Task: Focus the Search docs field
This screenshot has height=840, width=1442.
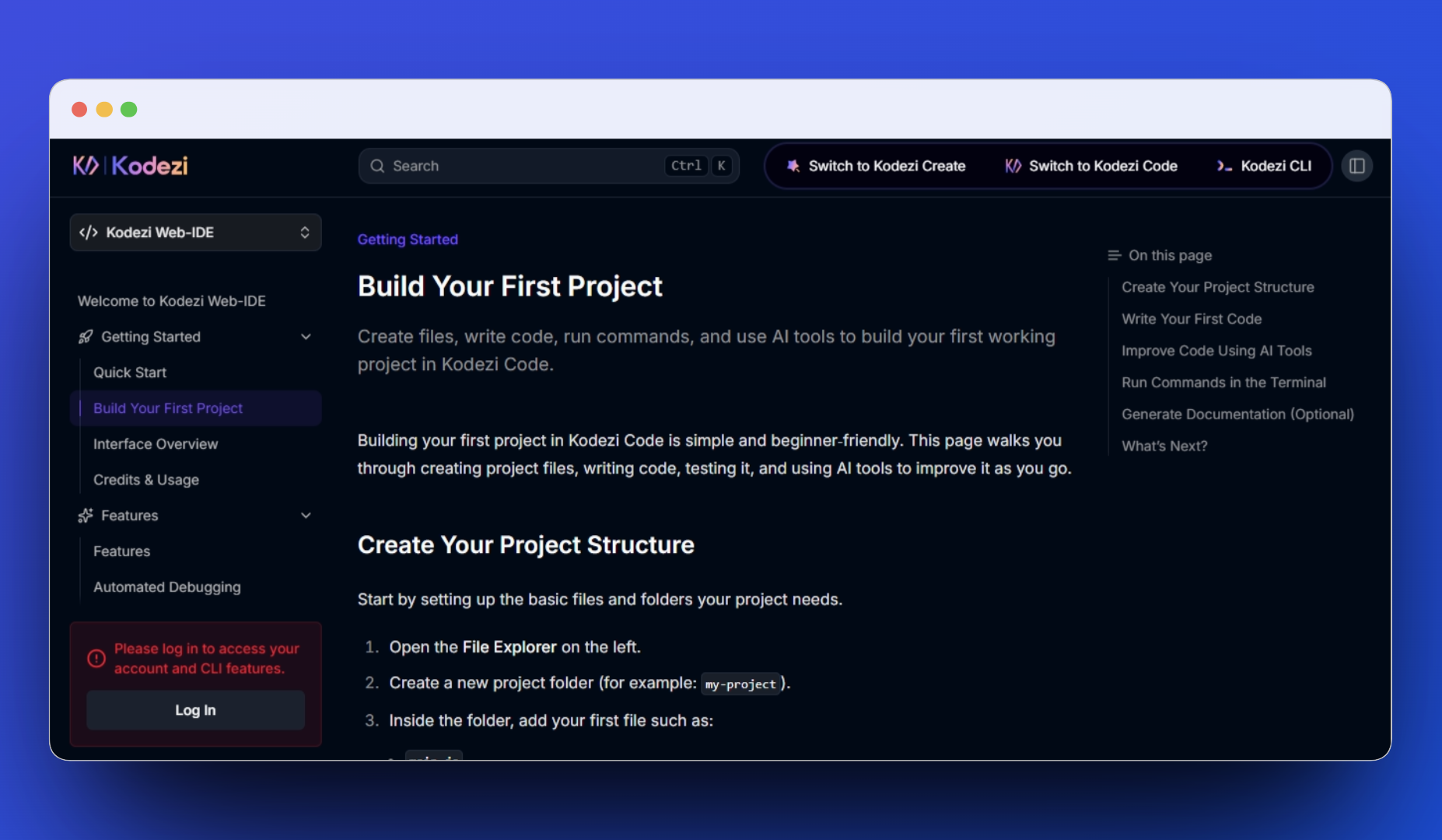Action: point(548,166)
